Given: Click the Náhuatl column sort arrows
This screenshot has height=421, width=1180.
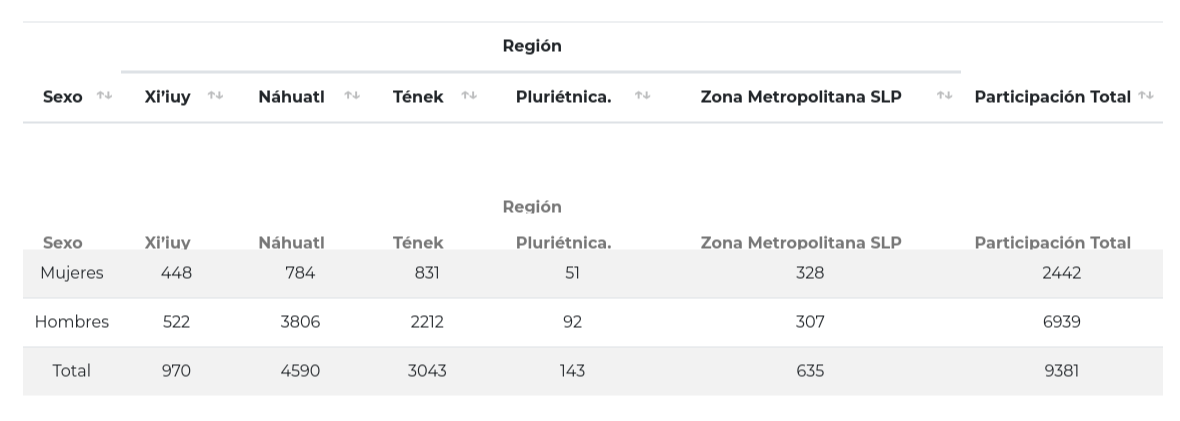Looking at the screenshot, I should coord(351,96).
